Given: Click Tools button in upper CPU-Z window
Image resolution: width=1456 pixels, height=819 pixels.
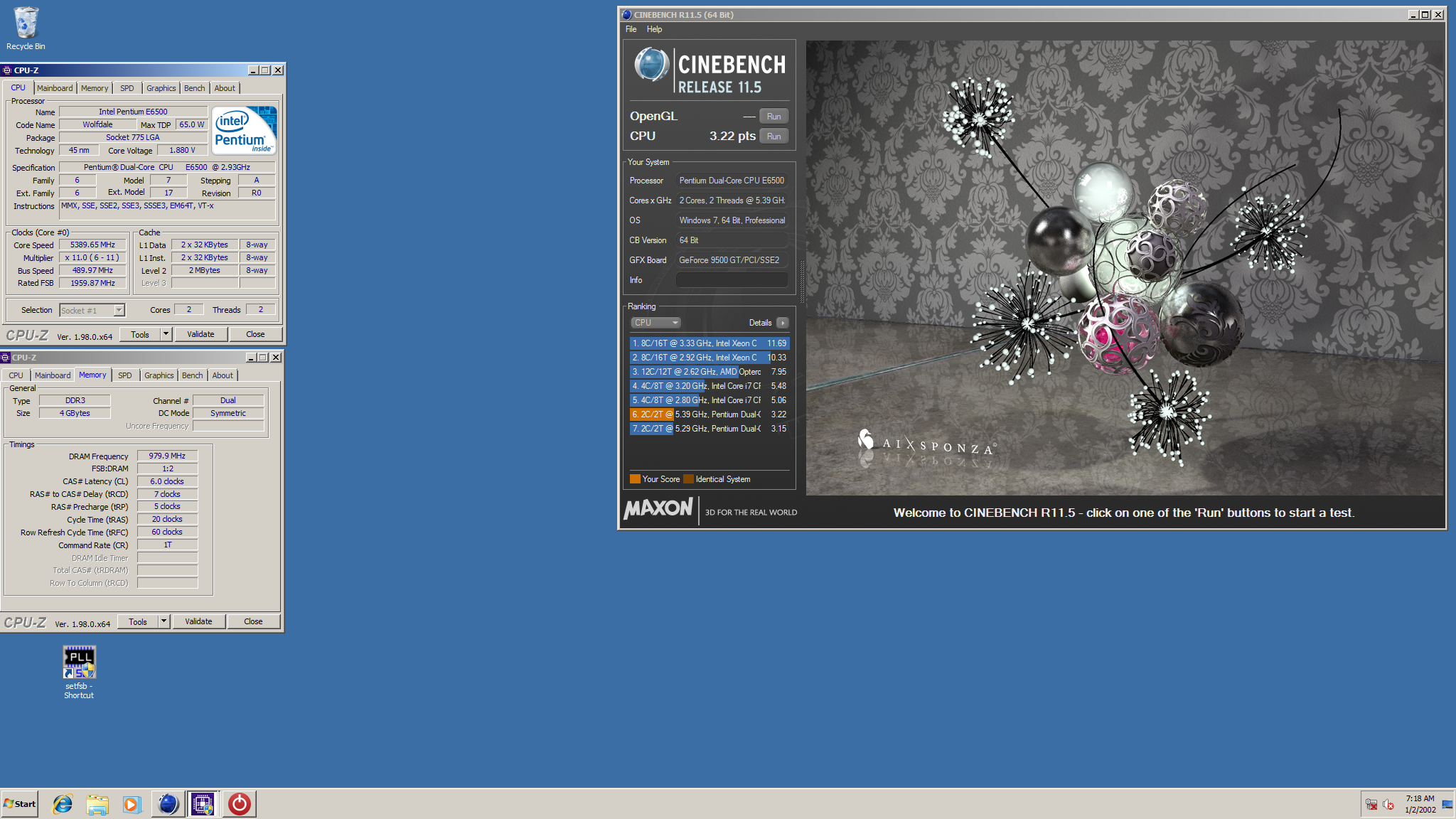Looking at the screenshot, I should pos(140,334).
